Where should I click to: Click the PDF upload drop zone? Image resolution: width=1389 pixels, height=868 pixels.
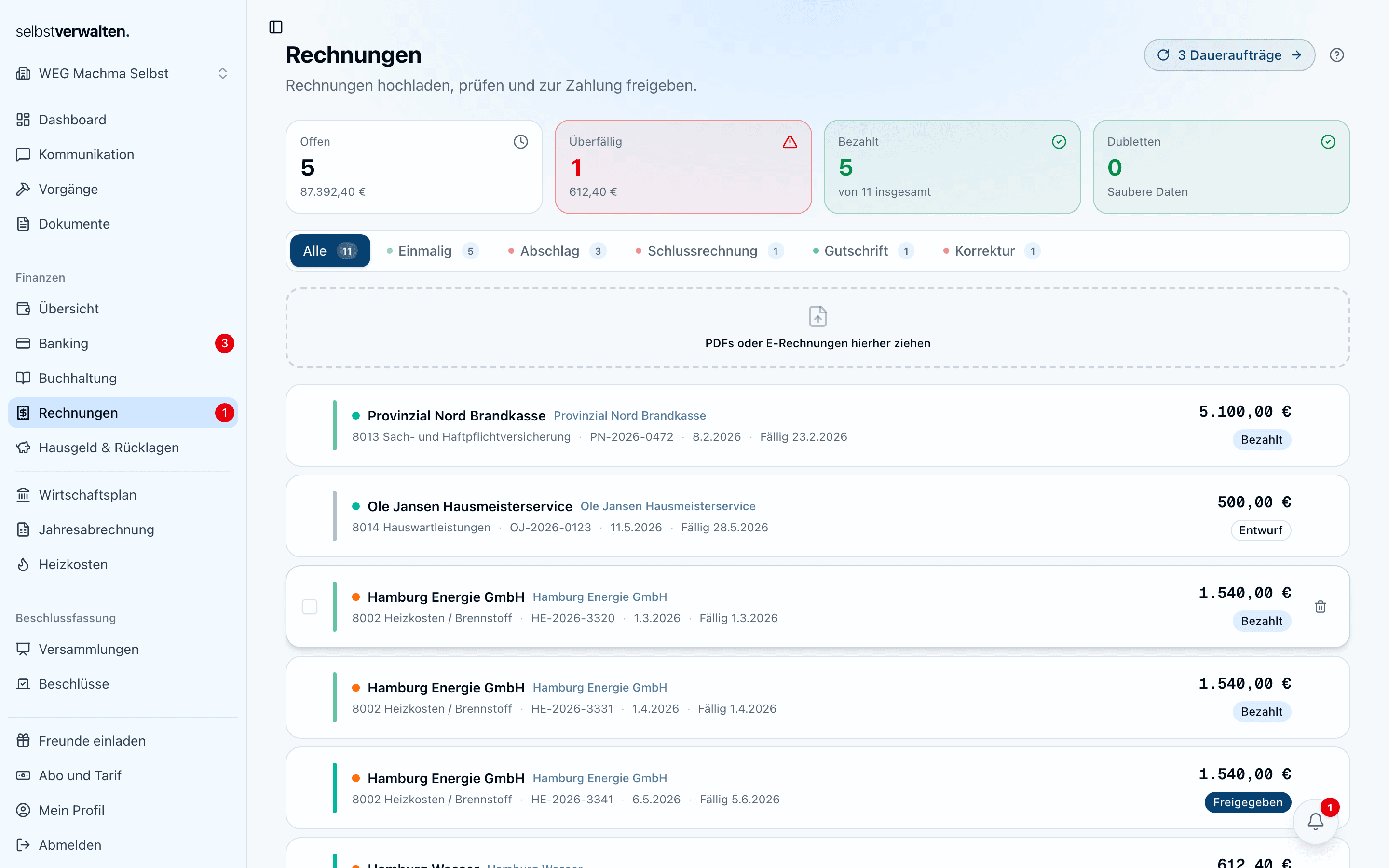817,328
